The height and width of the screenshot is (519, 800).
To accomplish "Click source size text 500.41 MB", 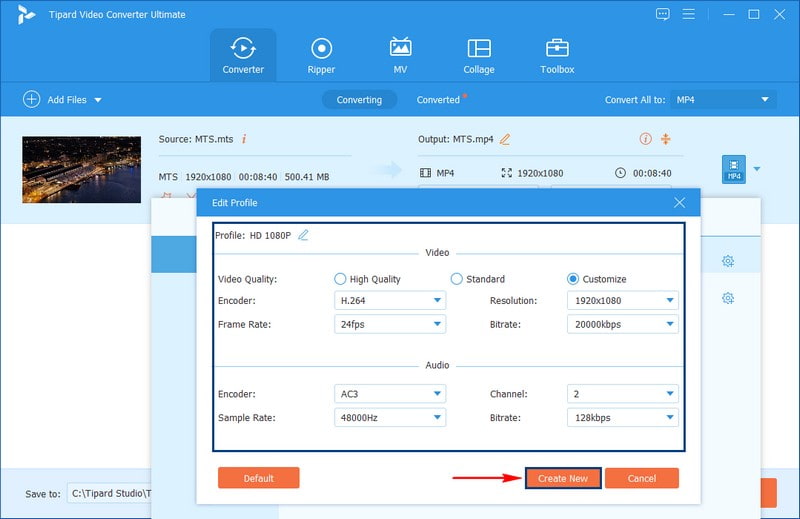I will (x=307, y=177).
